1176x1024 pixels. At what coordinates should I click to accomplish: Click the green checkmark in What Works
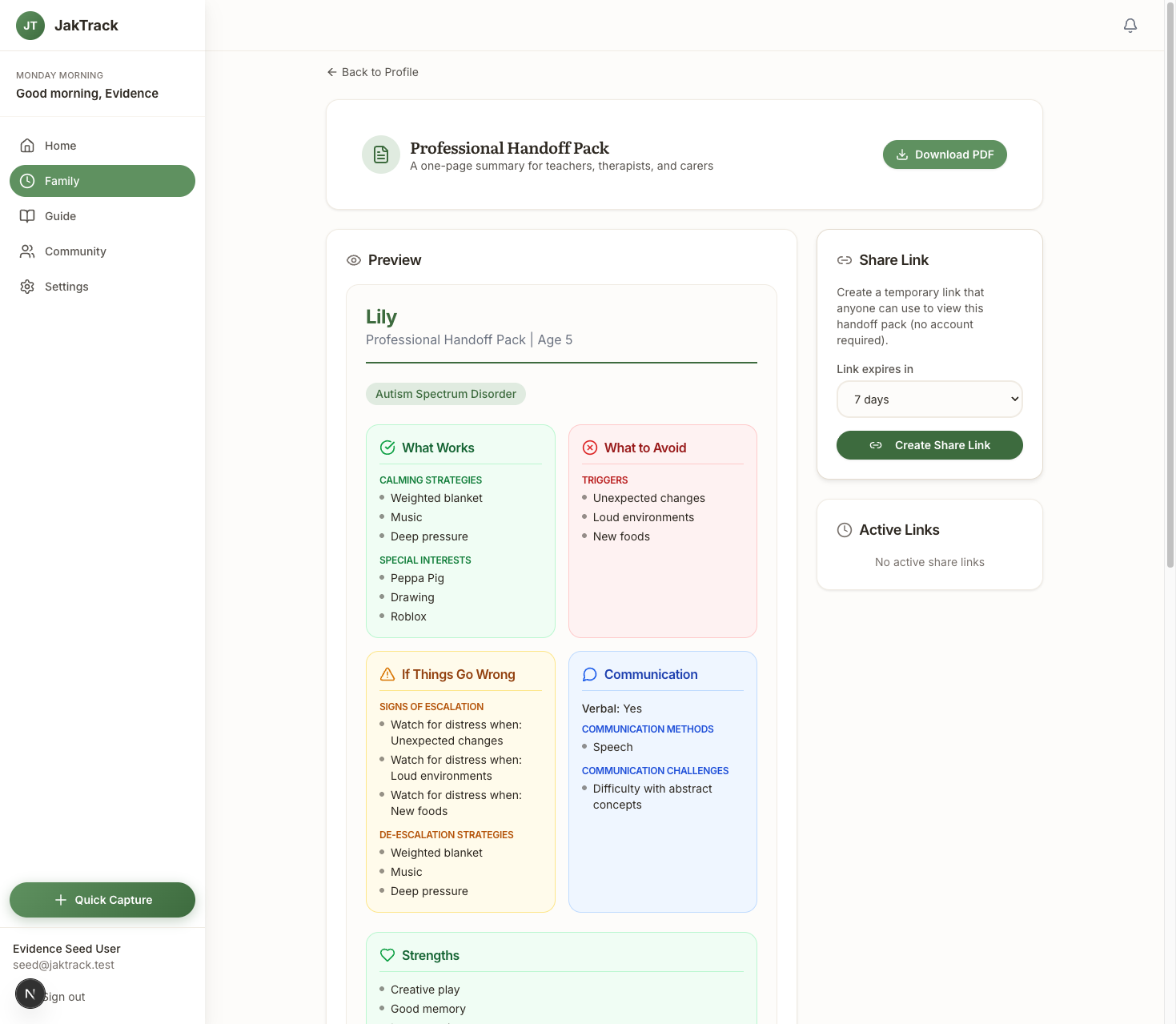click(x=387, y=448)
